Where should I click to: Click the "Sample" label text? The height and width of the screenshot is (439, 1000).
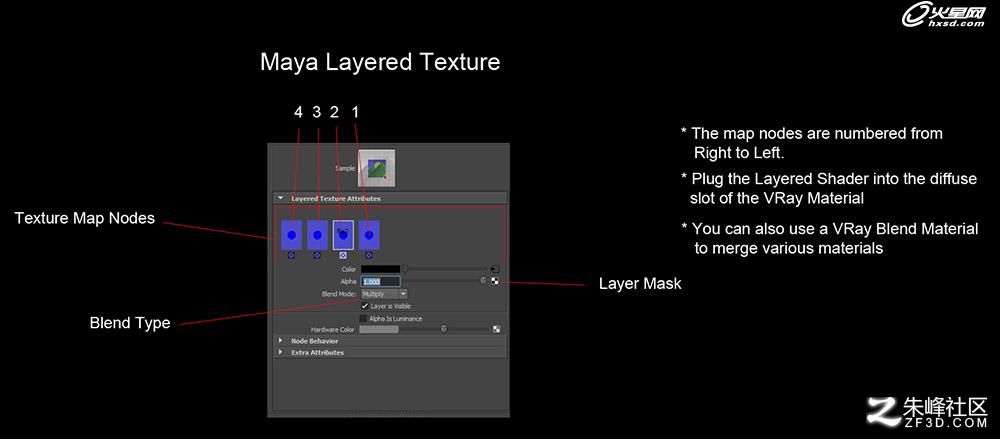[x=345, y=168]
